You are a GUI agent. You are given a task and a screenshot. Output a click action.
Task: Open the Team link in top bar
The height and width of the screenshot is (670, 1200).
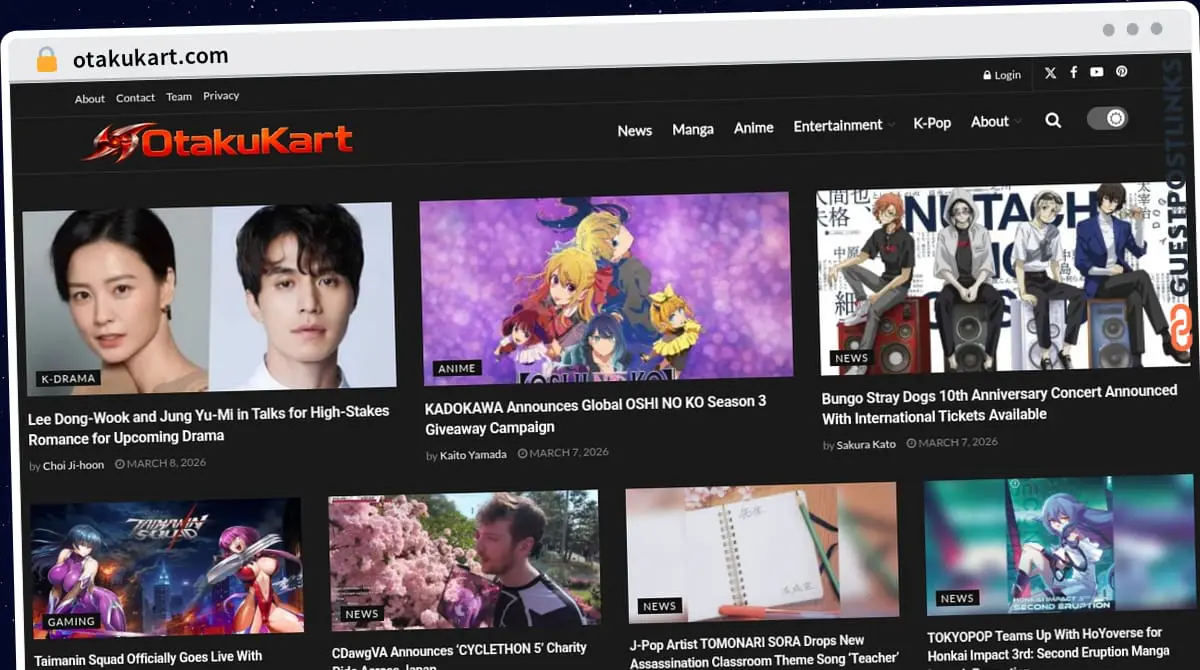click(179, 97)
